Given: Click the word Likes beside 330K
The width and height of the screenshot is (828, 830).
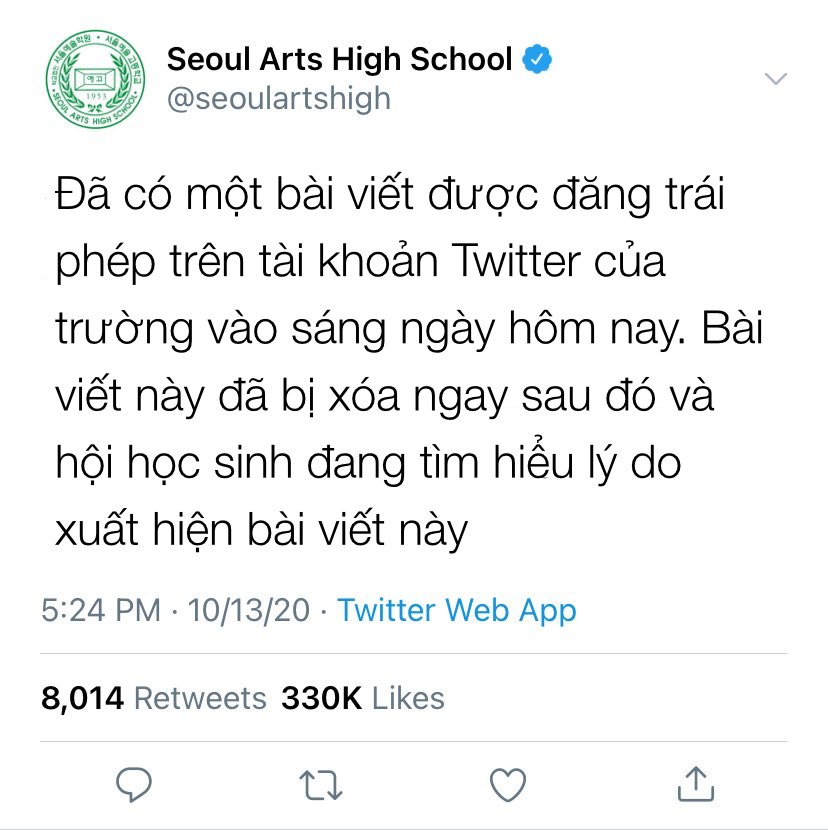Looking at the screenshot, I should click(x=408, y=698).
